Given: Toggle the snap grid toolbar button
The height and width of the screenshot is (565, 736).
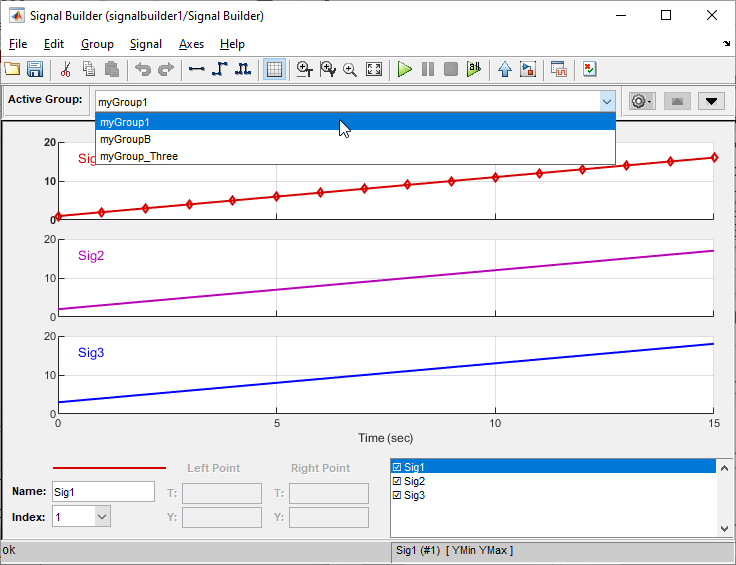Looking at the screenshot, I should pos(274,69).
